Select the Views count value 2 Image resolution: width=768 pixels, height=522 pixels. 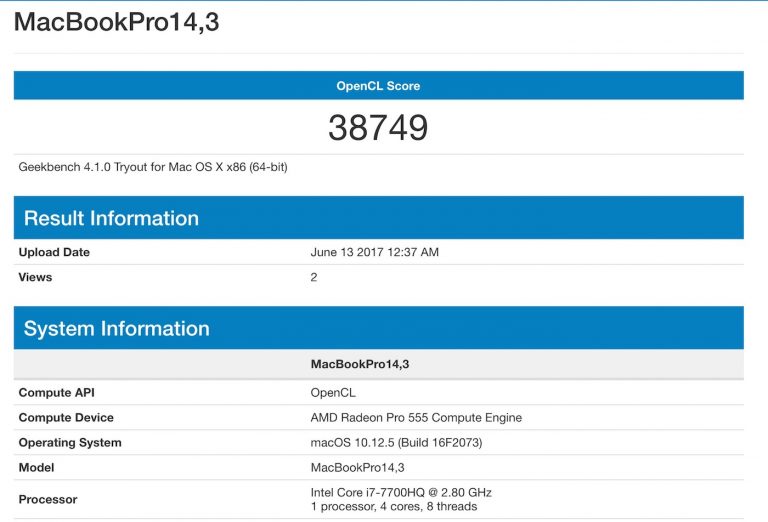coord(314,277)
